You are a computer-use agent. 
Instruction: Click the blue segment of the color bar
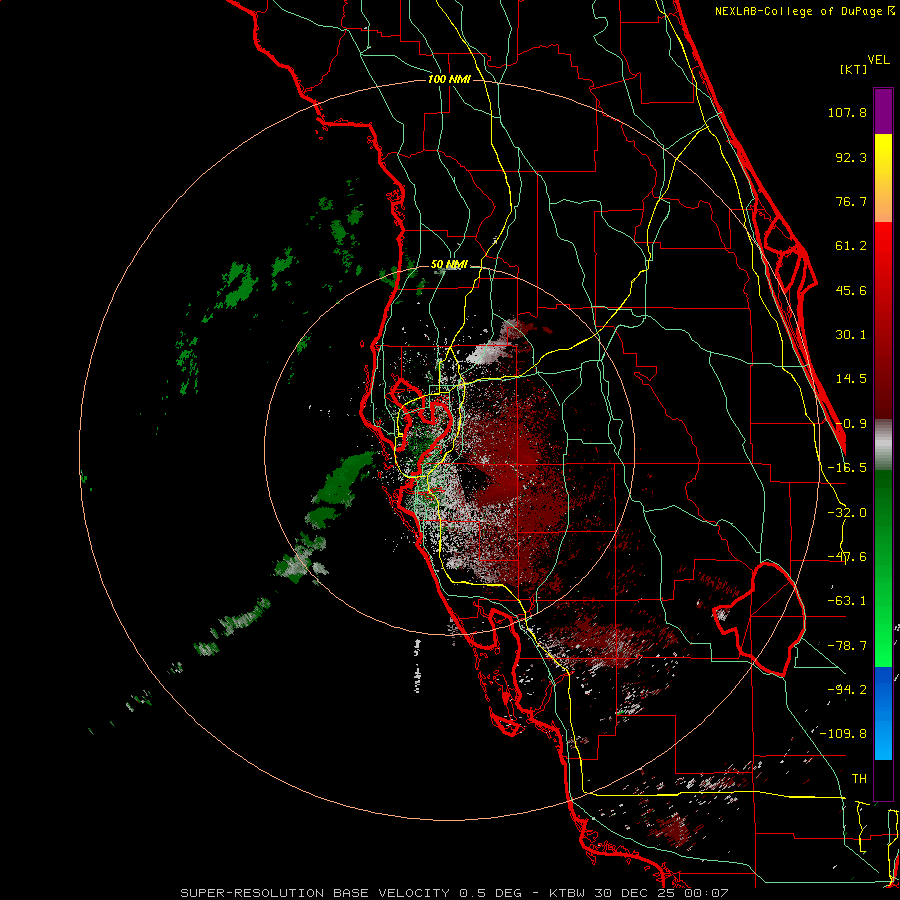(x=883, y=713)
